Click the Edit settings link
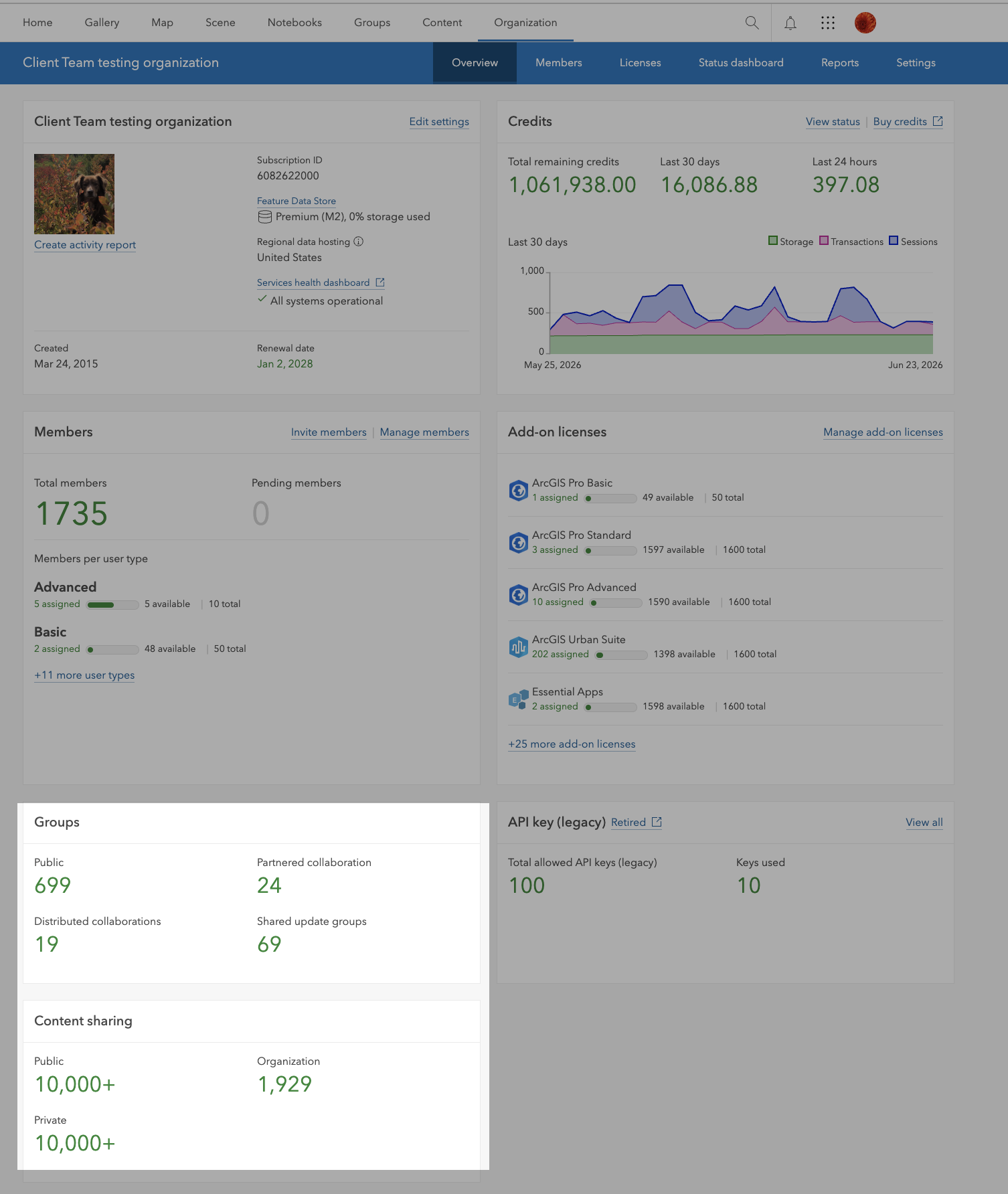This screenshot has width=1008, height=1194. point(439,122)
